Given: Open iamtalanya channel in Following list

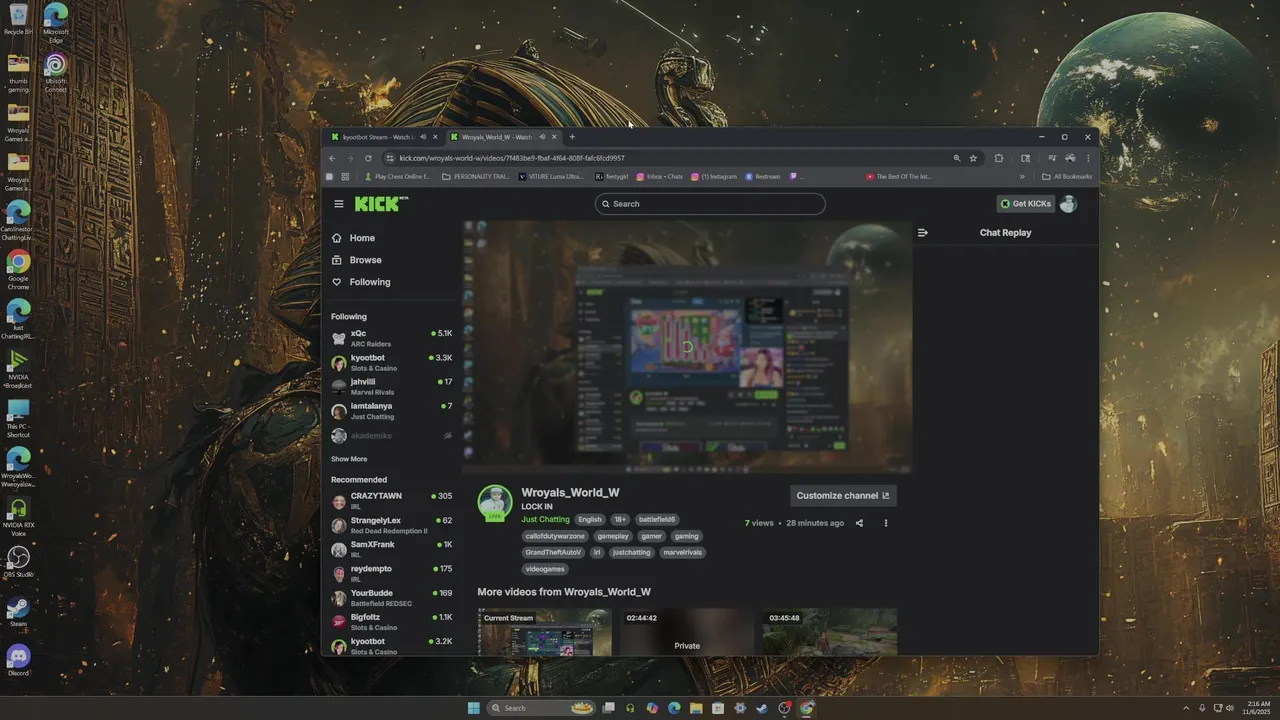Looking at the screenshot, I should tap(392, 411).
